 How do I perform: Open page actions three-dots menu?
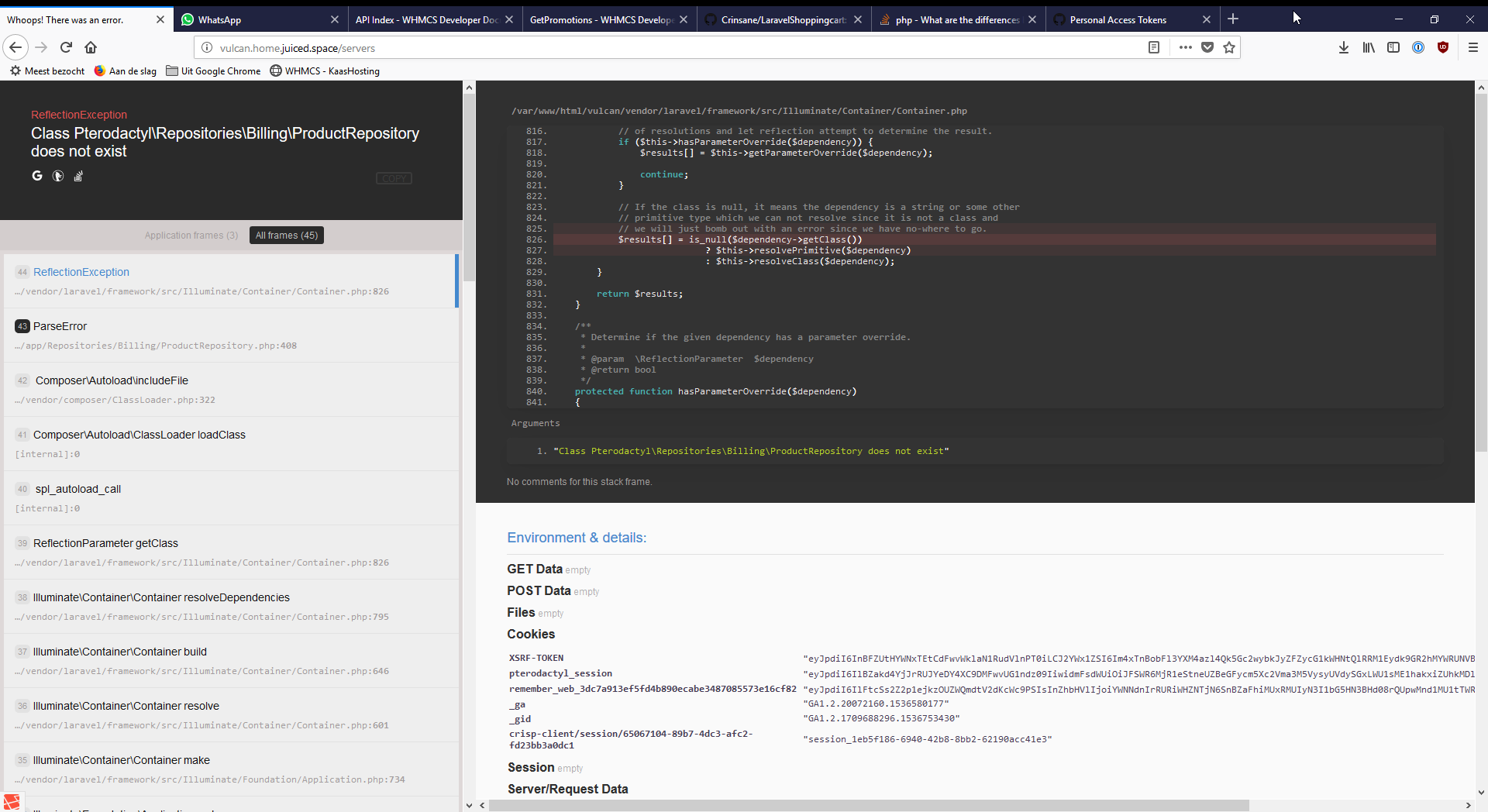click(1185, 47)
